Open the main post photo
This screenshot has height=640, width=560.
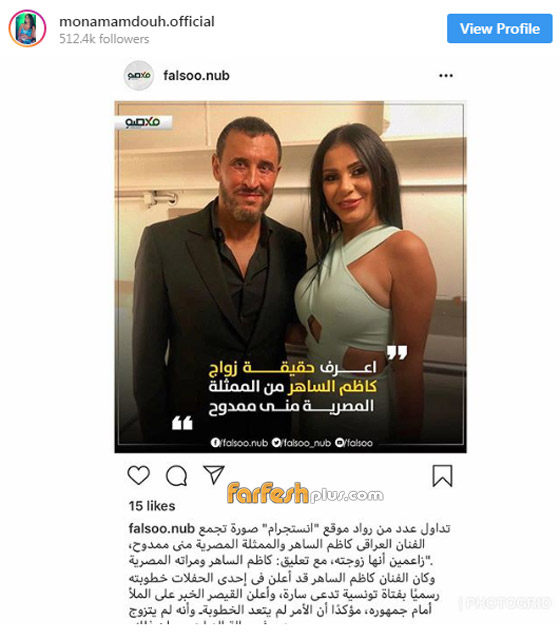(290, 277)
